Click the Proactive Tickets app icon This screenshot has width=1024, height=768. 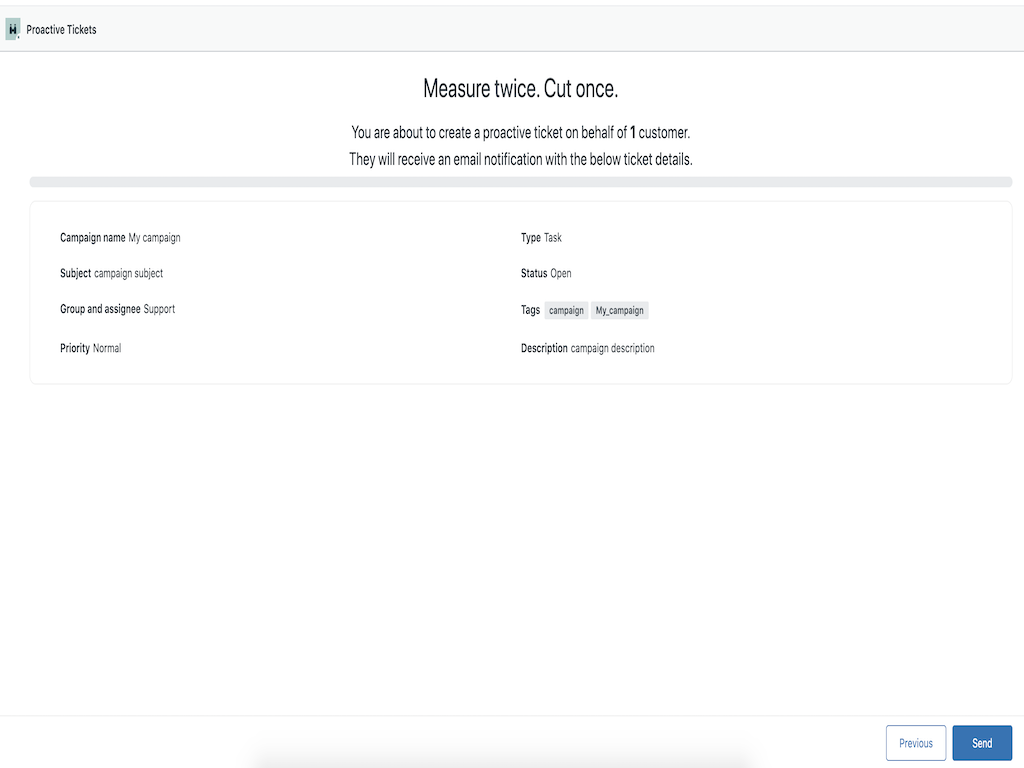click(12, 30)
